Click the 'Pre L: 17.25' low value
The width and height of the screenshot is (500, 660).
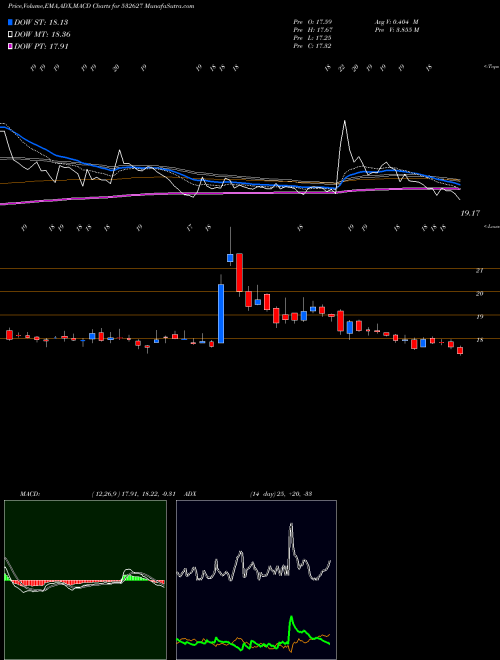[312, 37]
